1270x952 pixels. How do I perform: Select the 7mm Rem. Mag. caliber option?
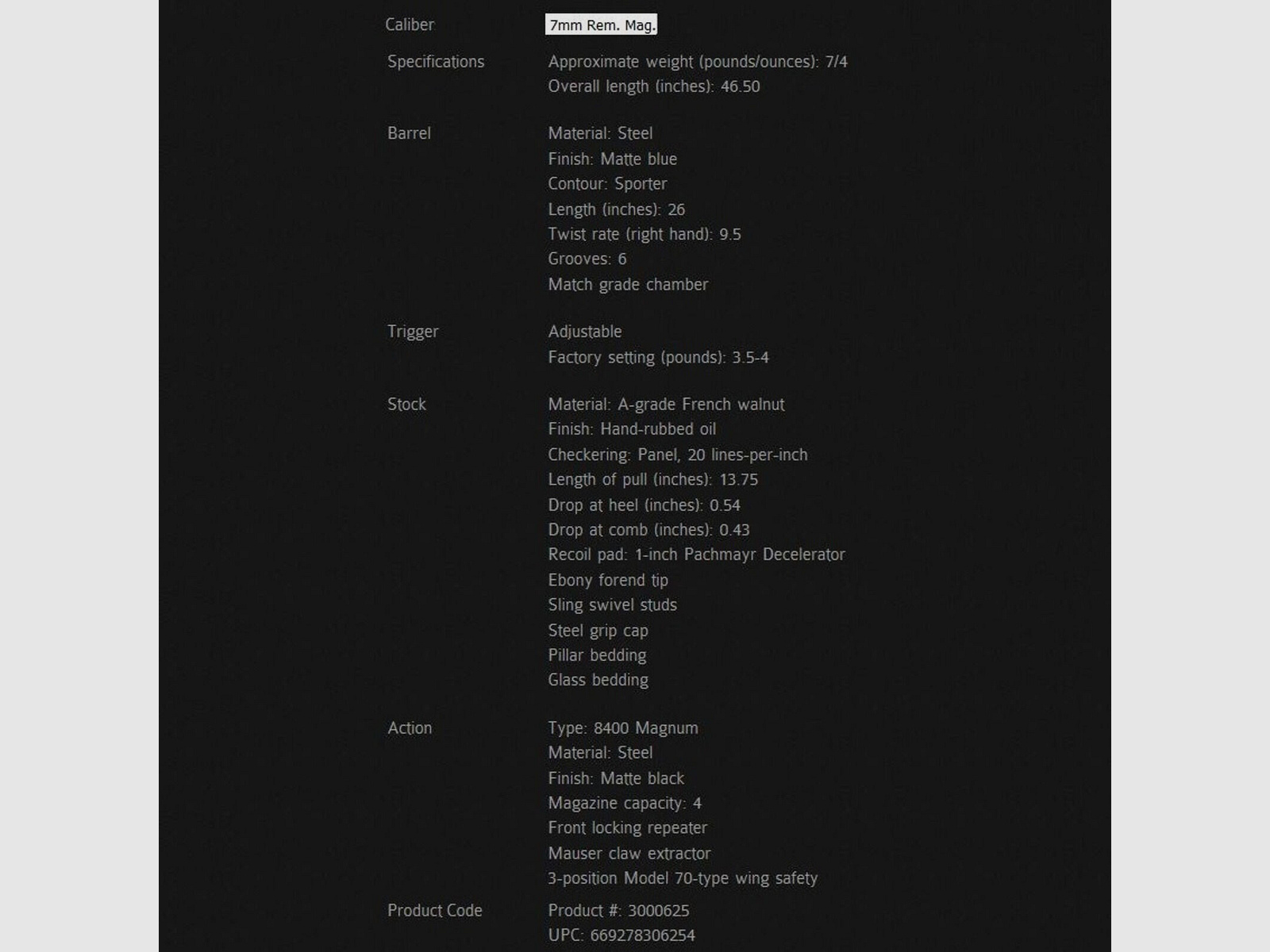601,25
